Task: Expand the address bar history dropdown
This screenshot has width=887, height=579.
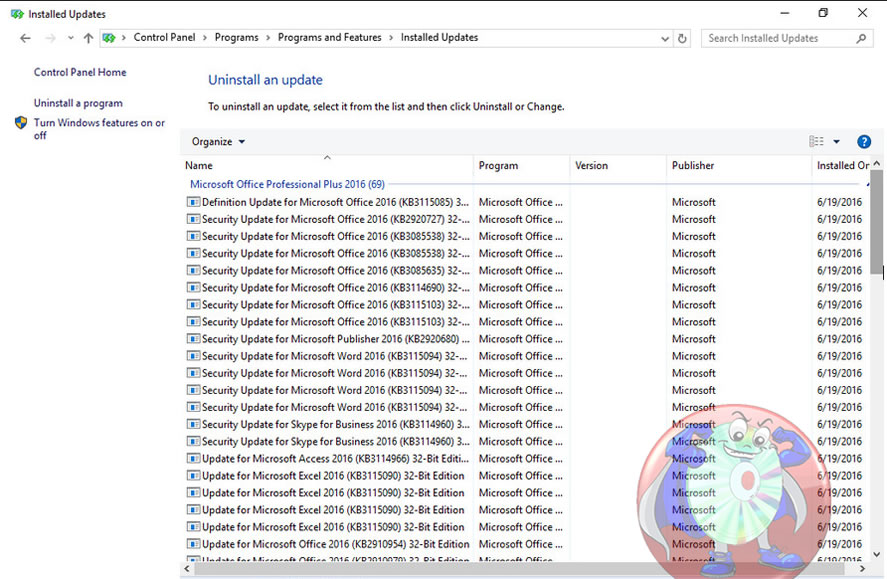Action: coord(665,38)
